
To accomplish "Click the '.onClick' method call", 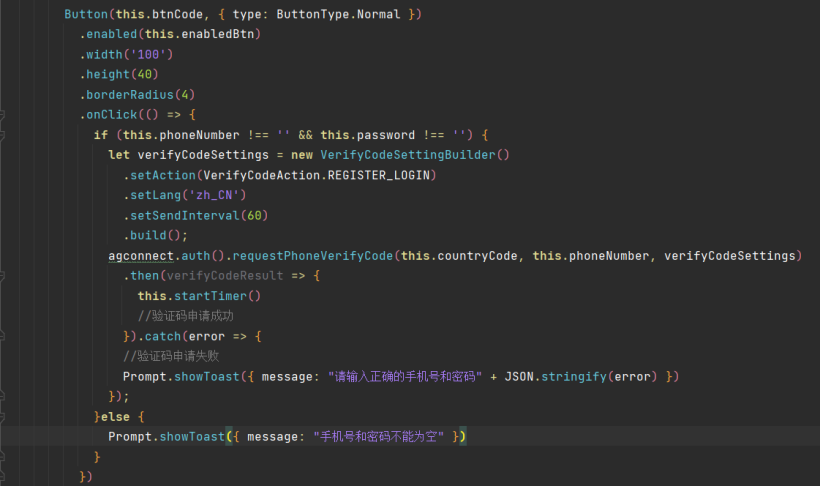I will (108, 115).
